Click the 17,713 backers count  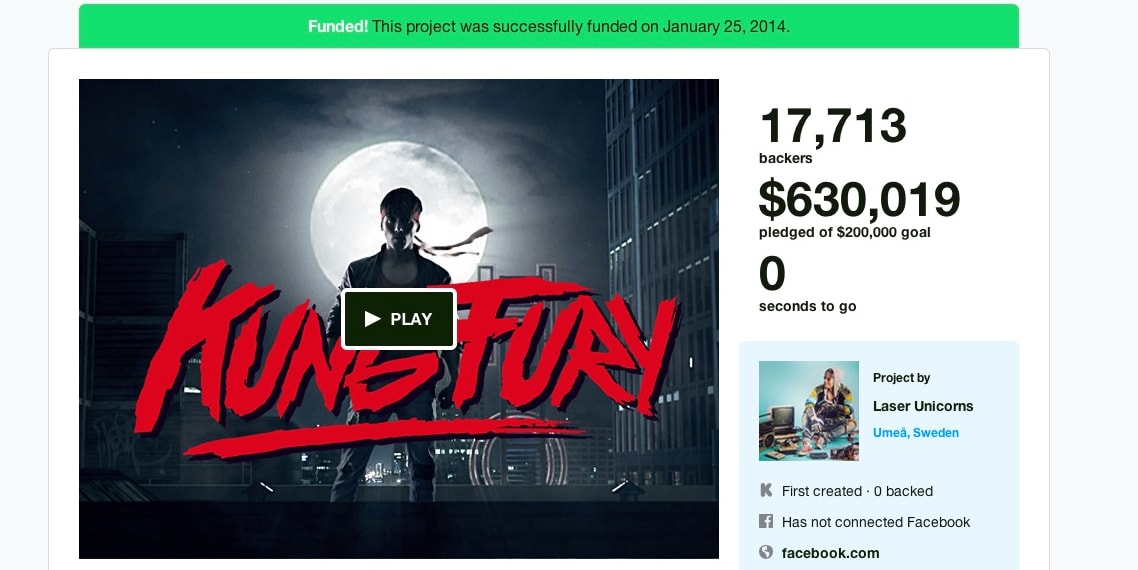832,127
